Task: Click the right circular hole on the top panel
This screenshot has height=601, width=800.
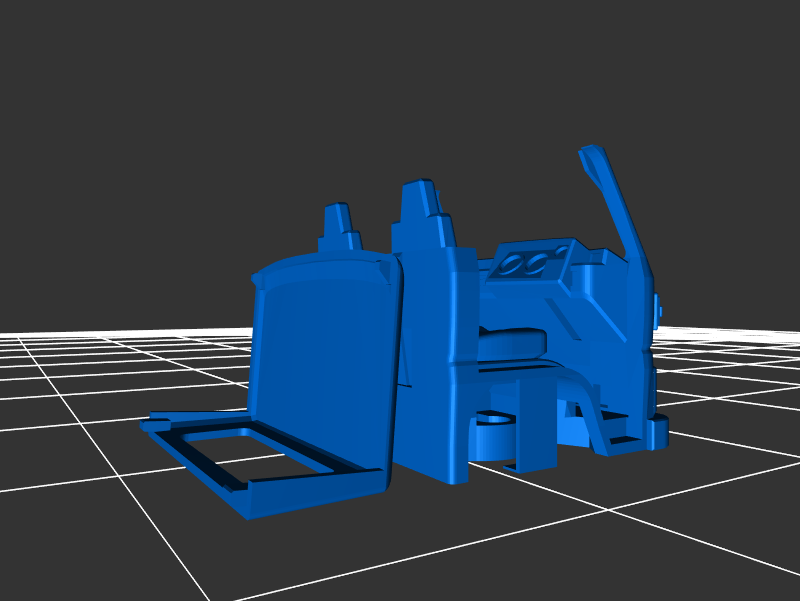Action: (x=540, y=263)
